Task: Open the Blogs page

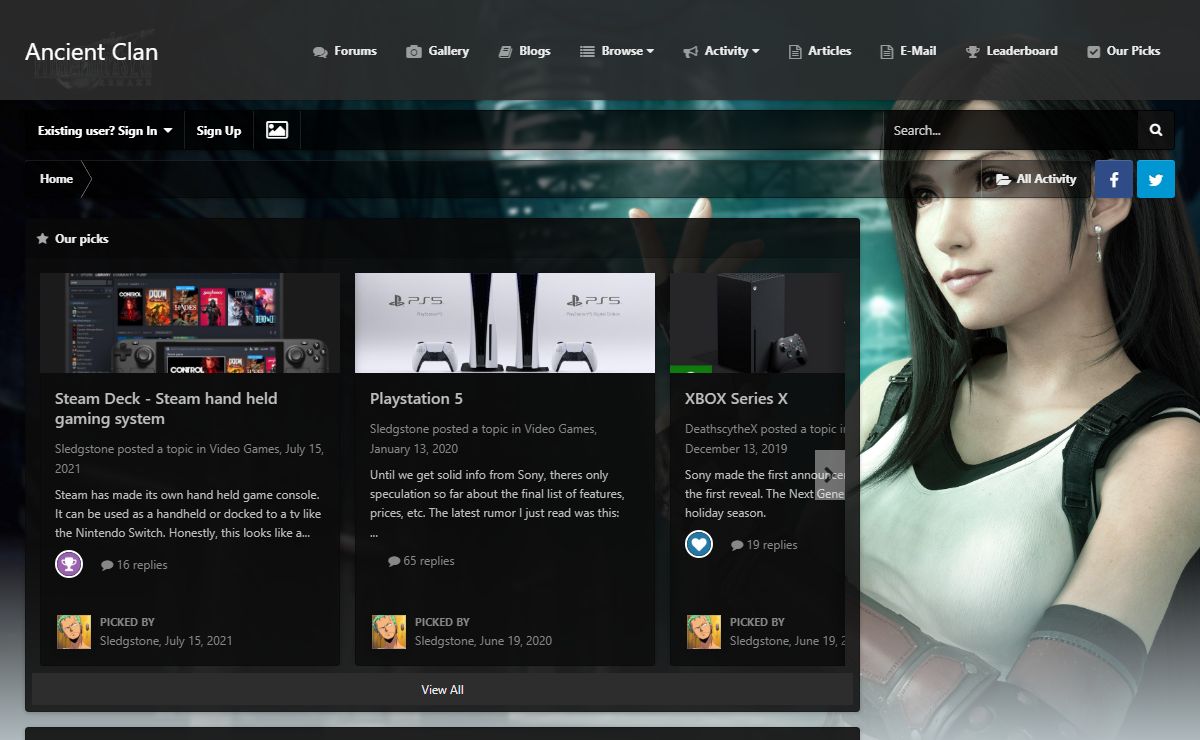Action: (x=524, y=51)
